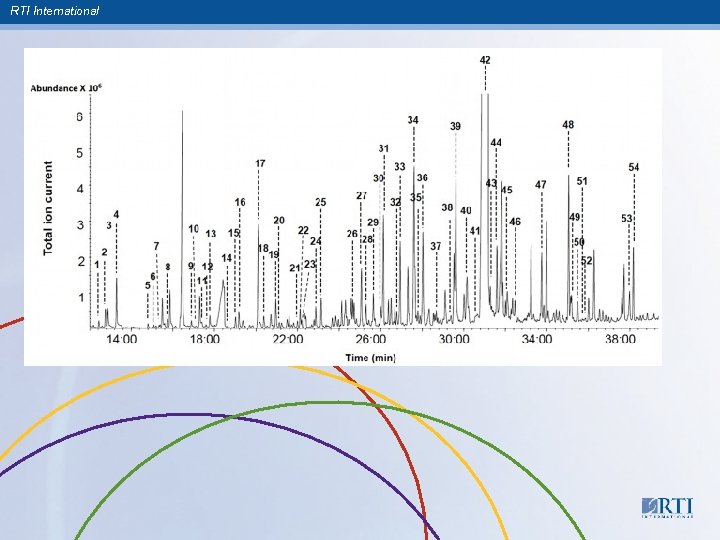
Task: Select the y-axis tick value 5
Action: pyautogui.click(x=80, y=152)
